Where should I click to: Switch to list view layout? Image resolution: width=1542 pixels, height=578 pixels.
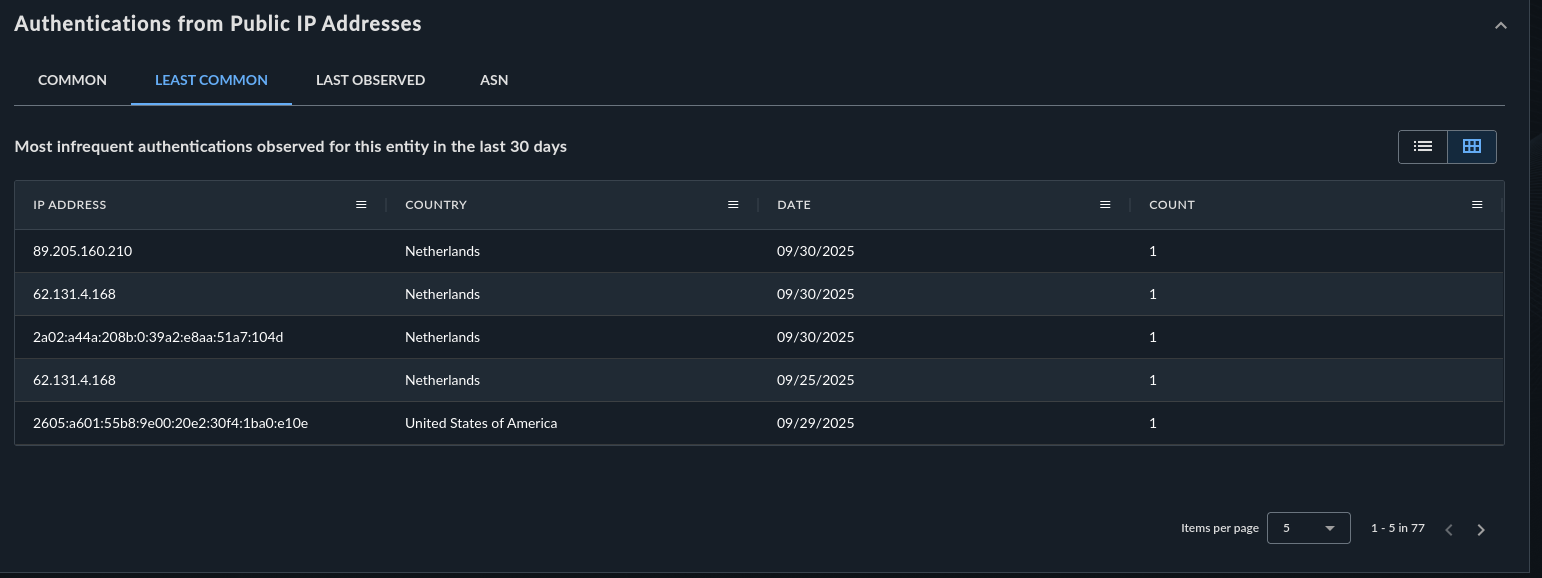coord(1423,146)
